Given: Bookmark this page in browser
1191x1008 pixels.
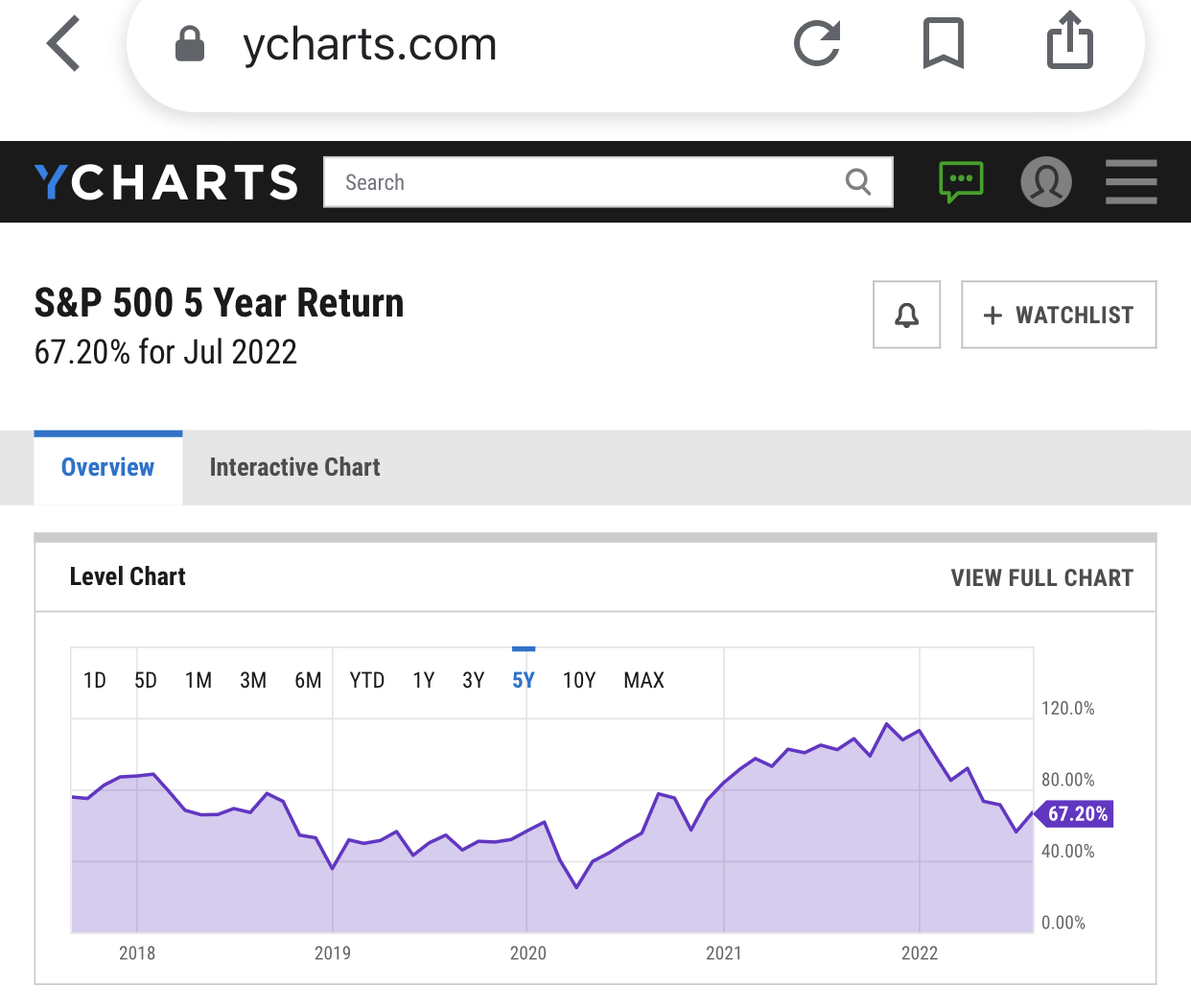Looking at the screenshot, I should click(x=943, y=44).
